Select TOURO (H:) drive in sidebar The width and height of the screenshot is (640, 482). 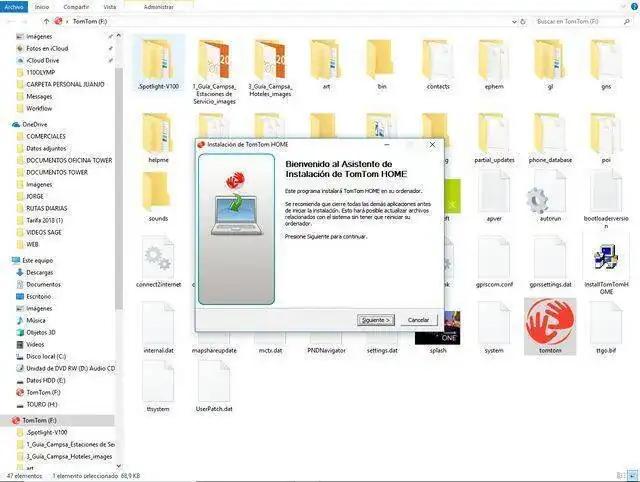tap(42, 404)
